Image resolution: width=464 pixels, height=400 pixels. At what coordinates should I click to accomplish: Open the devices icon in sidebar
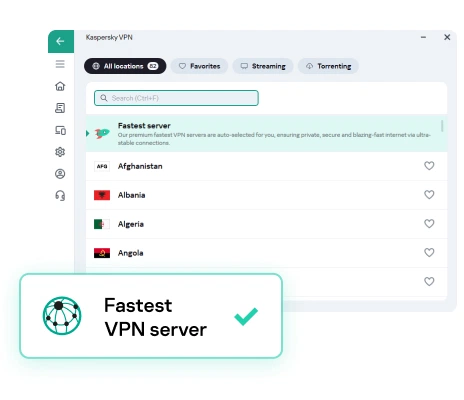click(60, 130)
